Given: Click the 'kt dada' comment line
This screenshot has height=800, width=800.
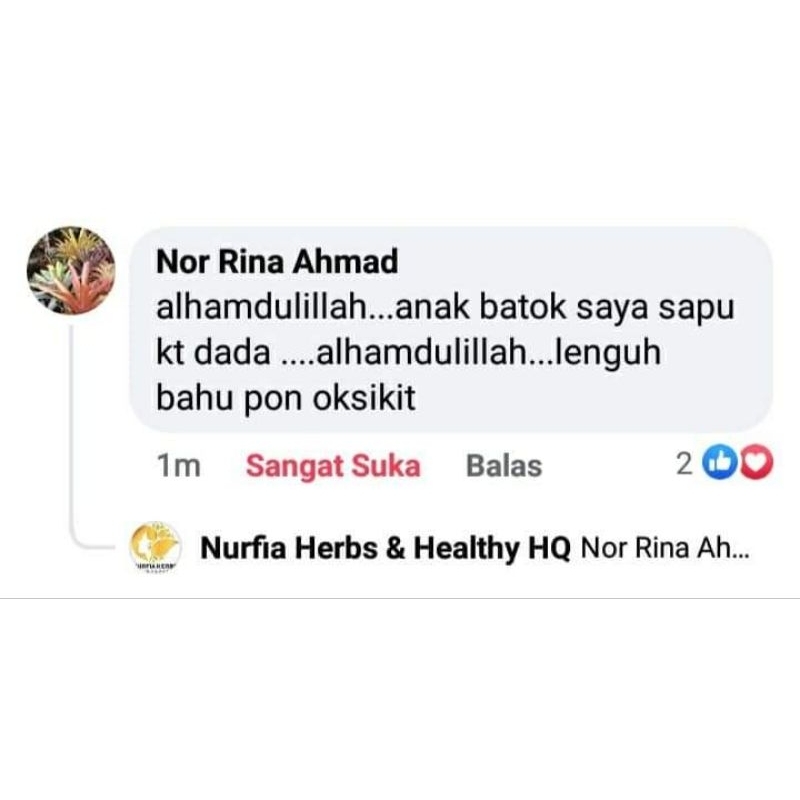Looking at the screenshot, I should coord(408,353).
